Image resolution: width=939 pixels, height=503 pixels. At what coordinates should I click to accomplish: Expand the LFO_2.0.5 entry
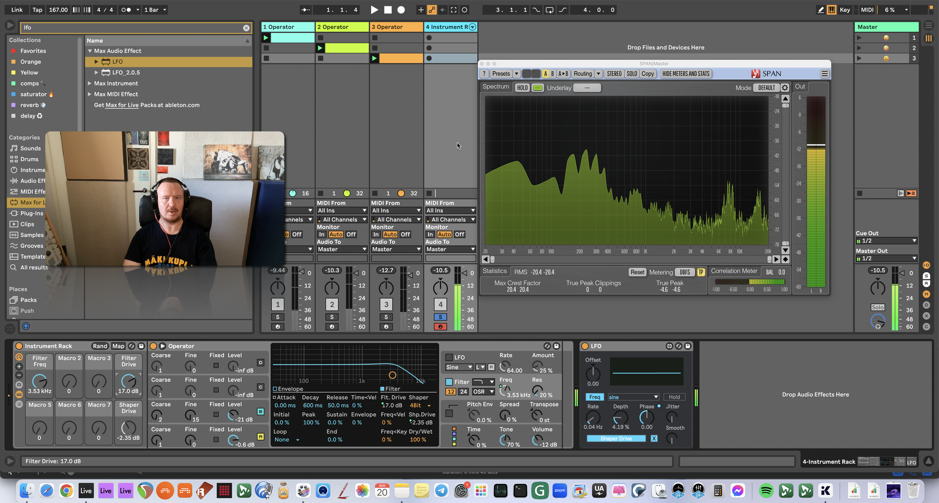click(96, 72)
